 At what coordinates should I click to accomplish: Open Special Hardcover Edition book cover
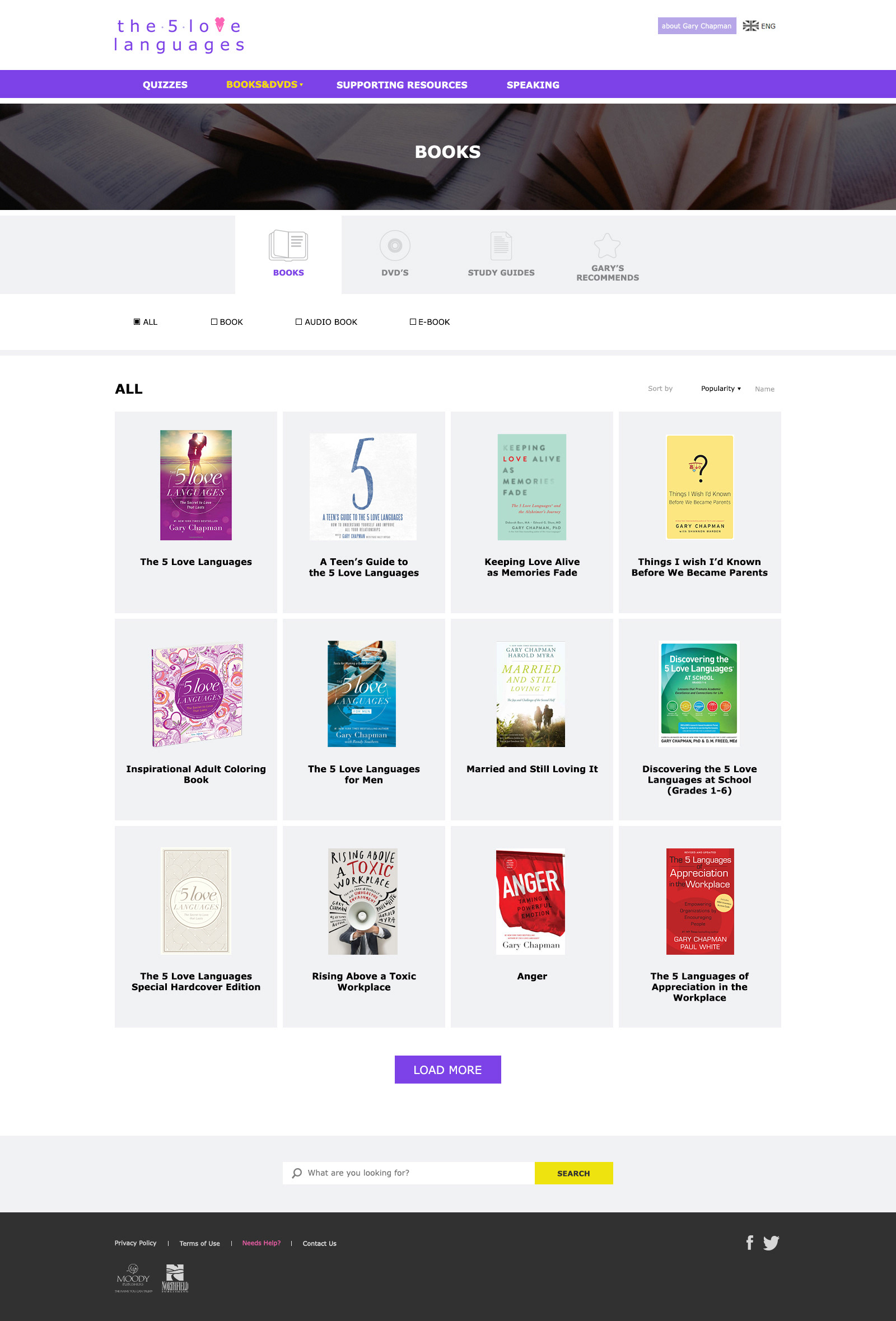click(x=195, y=900)
